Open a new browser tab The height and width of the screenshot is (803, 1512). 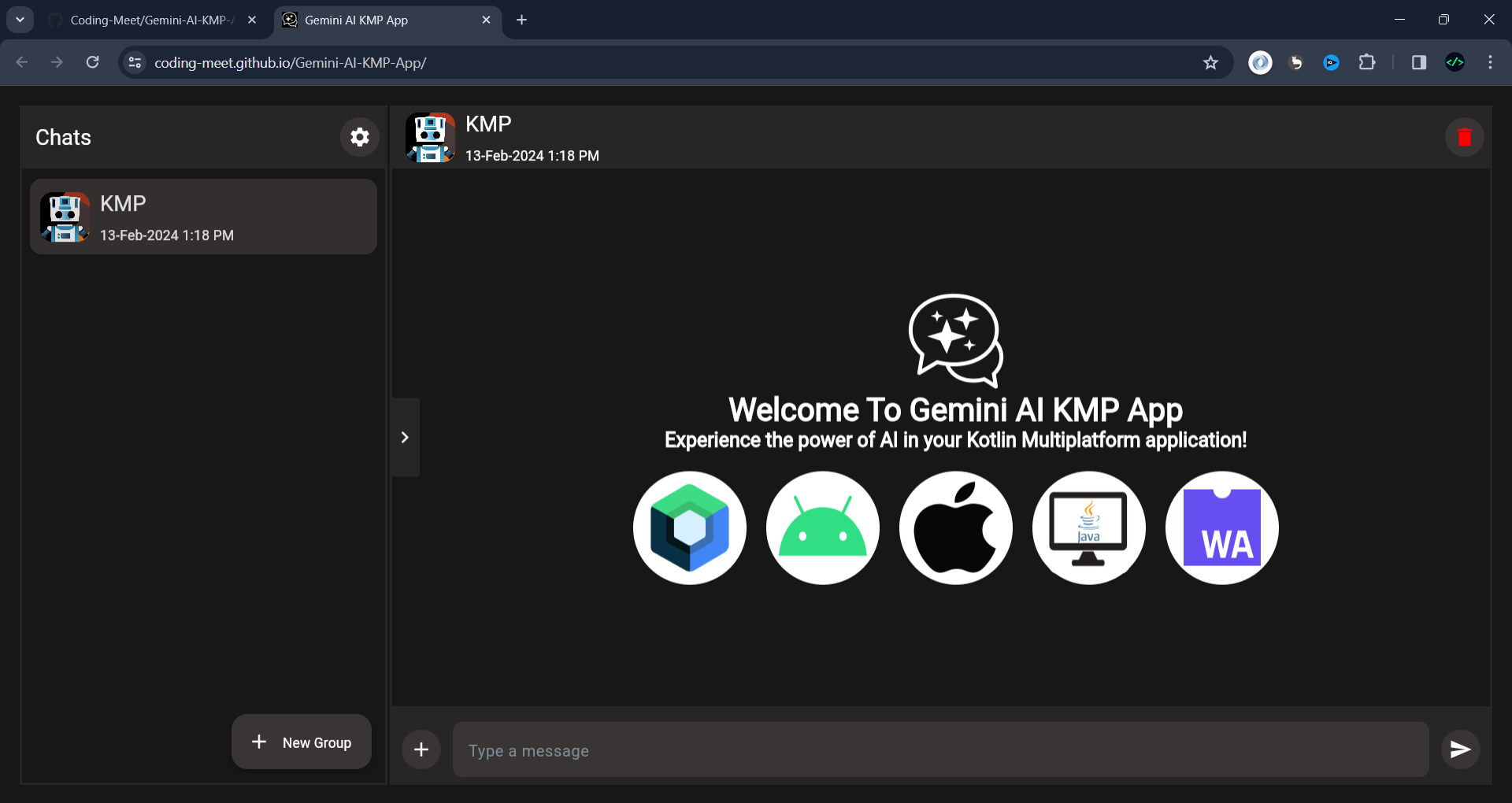tap(521, 20)
